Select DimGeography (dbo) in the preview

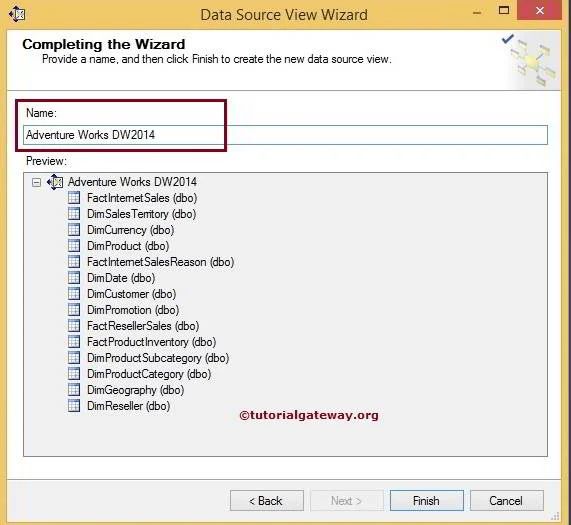point(135,390)
